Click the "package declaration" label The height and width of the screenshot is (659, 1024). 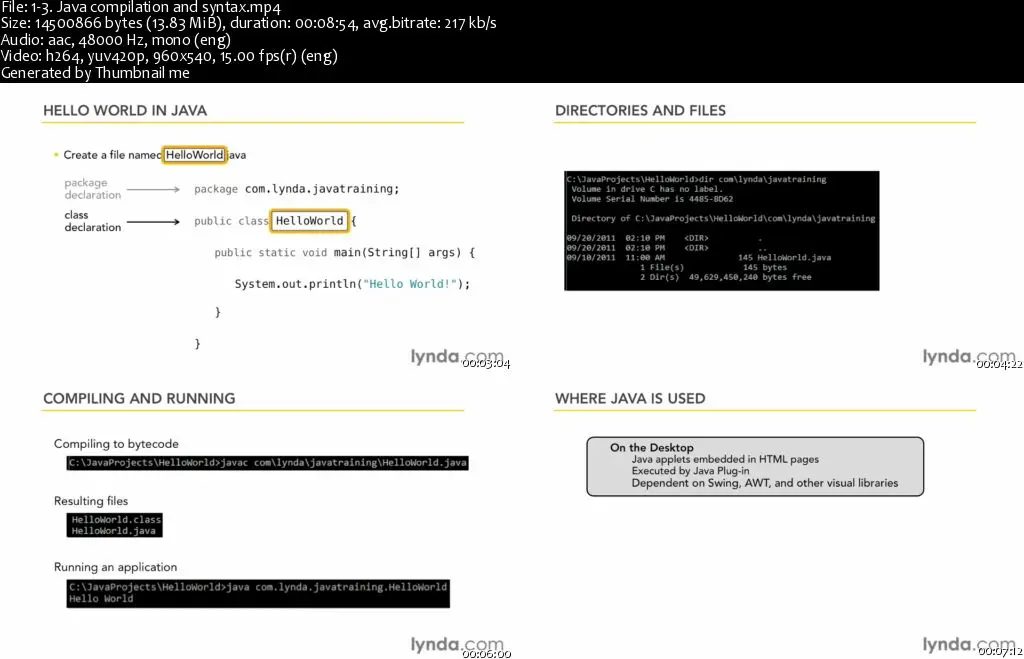click(x=93, y=189)
